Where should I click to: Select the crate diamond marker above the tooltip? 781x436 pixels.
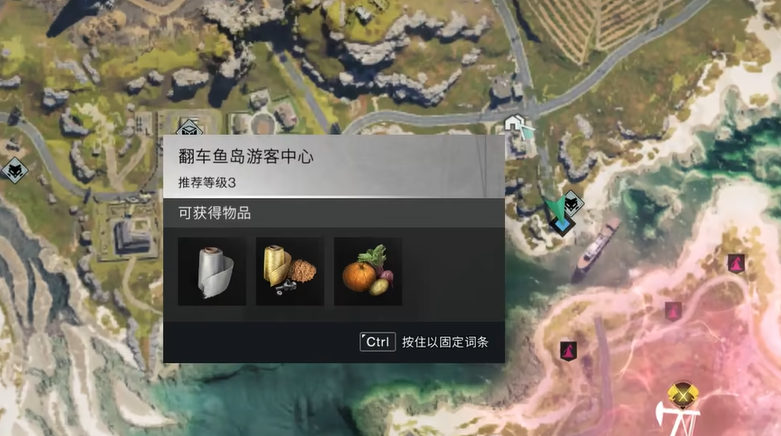pyautogui.click(x=190, y=128)
